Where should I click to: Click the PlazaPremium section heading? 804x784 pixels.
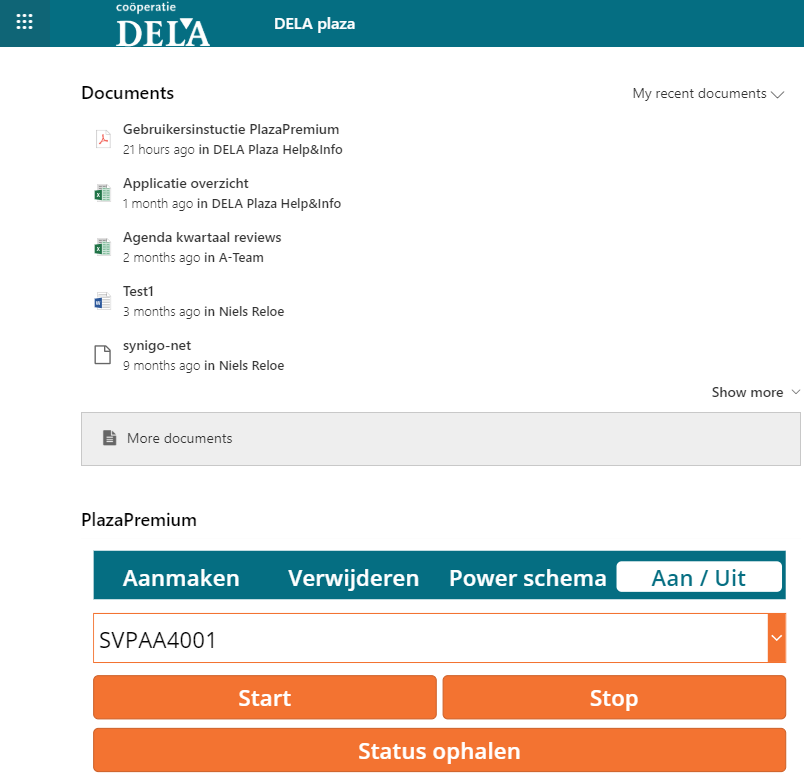click(139, 520)
